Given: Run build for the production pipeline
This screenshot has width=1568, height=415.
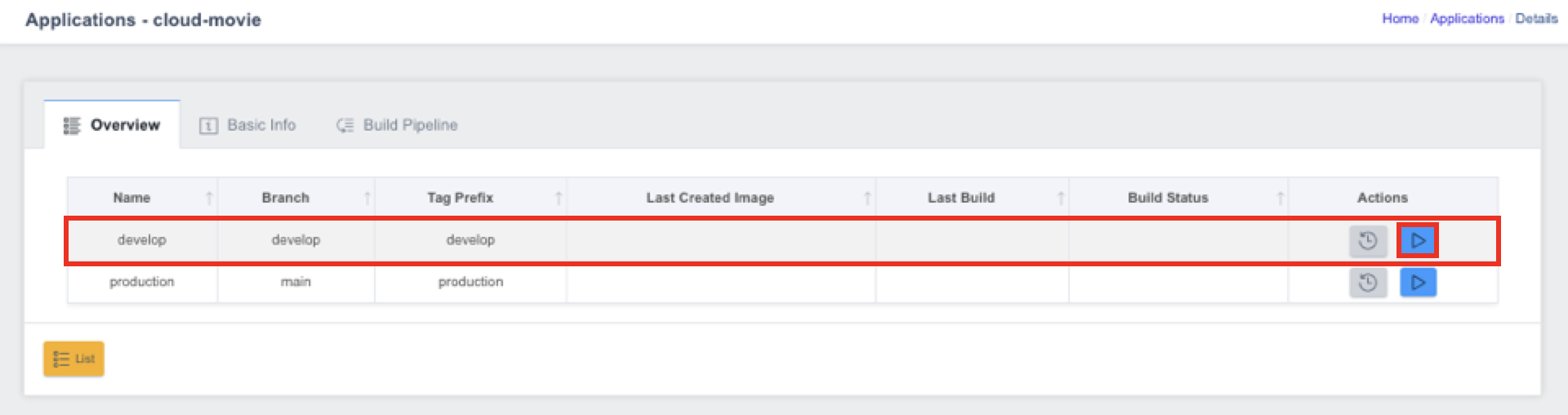Looking at the screenshot, I should (1418, 283).
